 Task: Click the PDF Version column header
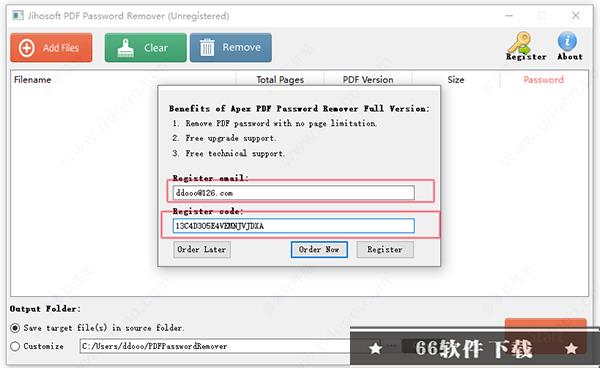click(x=368, y=80)
